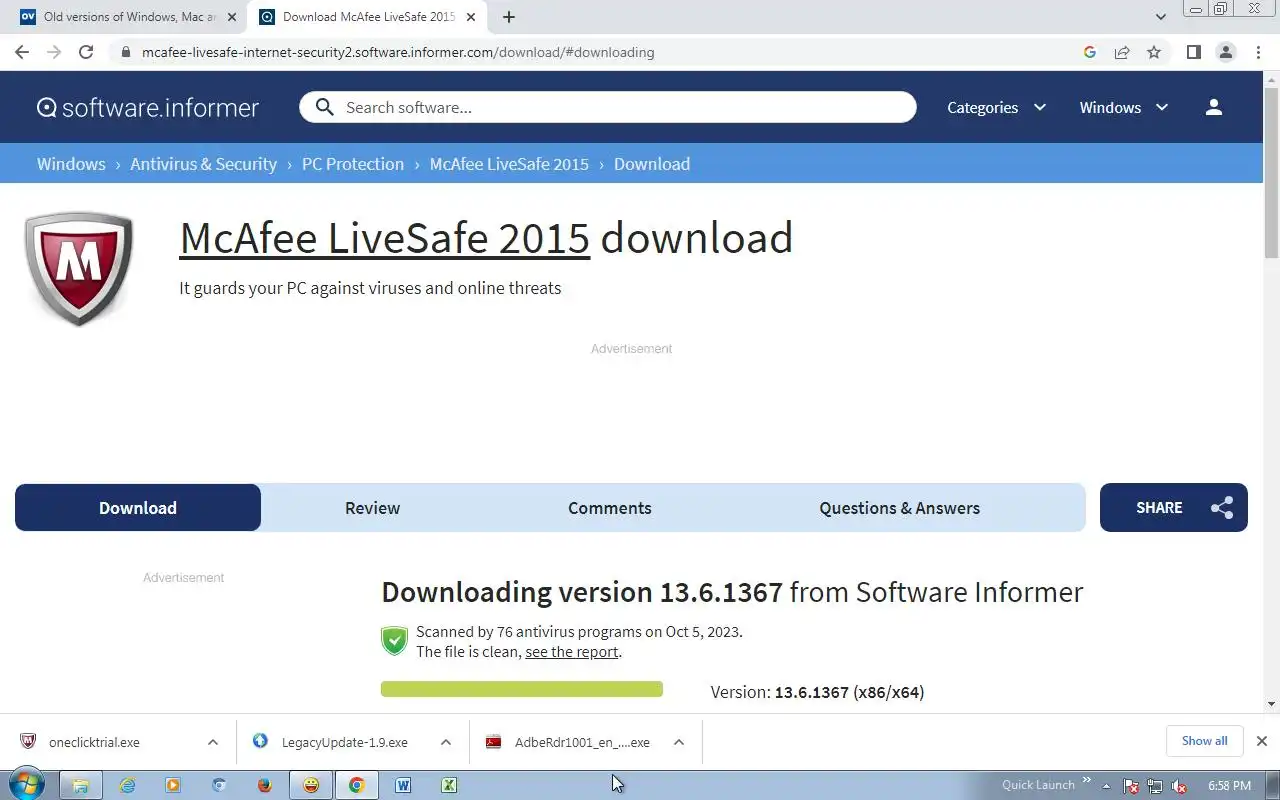Screen dimensions: 1280x800
Task: Expand Quick Launch toolbar chevron
Action: coord(1087,781)
